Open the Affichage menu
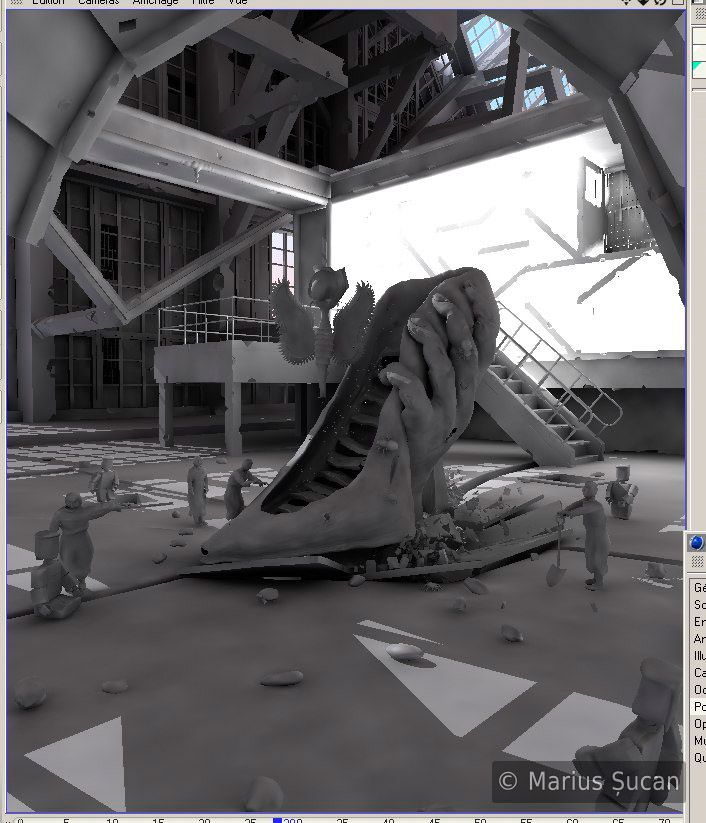This screenshot has width=706, height=823. 155,3
